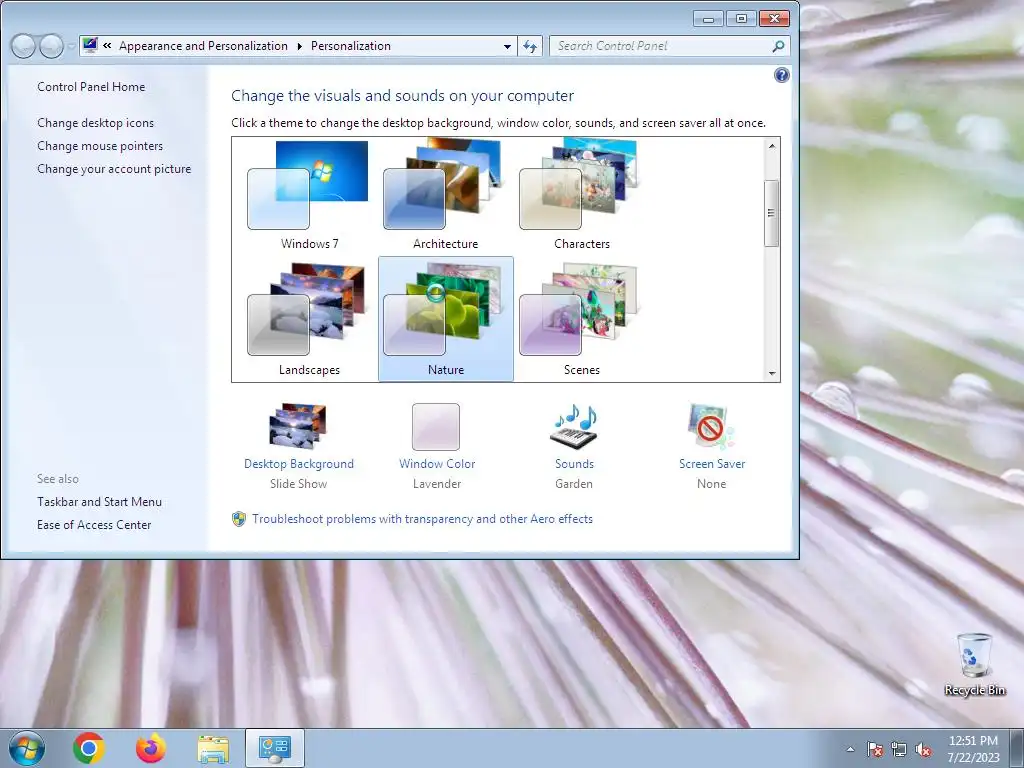
Task: Click the Refresh button beside address bar
Action: [530, 46]
